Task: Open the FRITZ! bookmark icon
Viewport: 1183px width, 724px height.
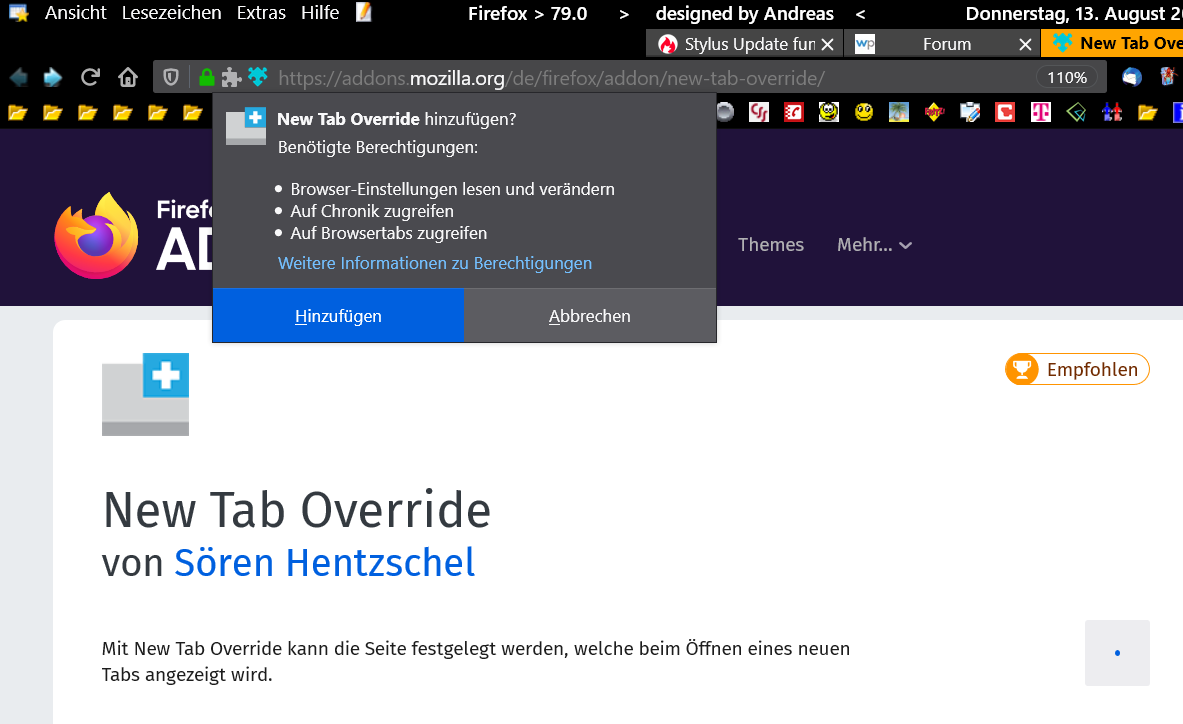Action: 935,112
